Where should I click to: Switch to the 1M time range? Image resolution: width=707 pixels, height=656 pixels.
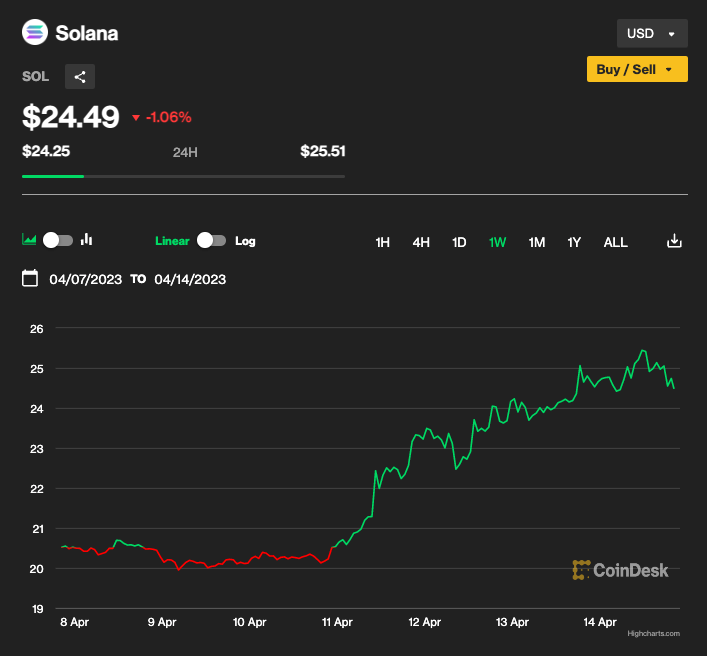coord(537,243)
